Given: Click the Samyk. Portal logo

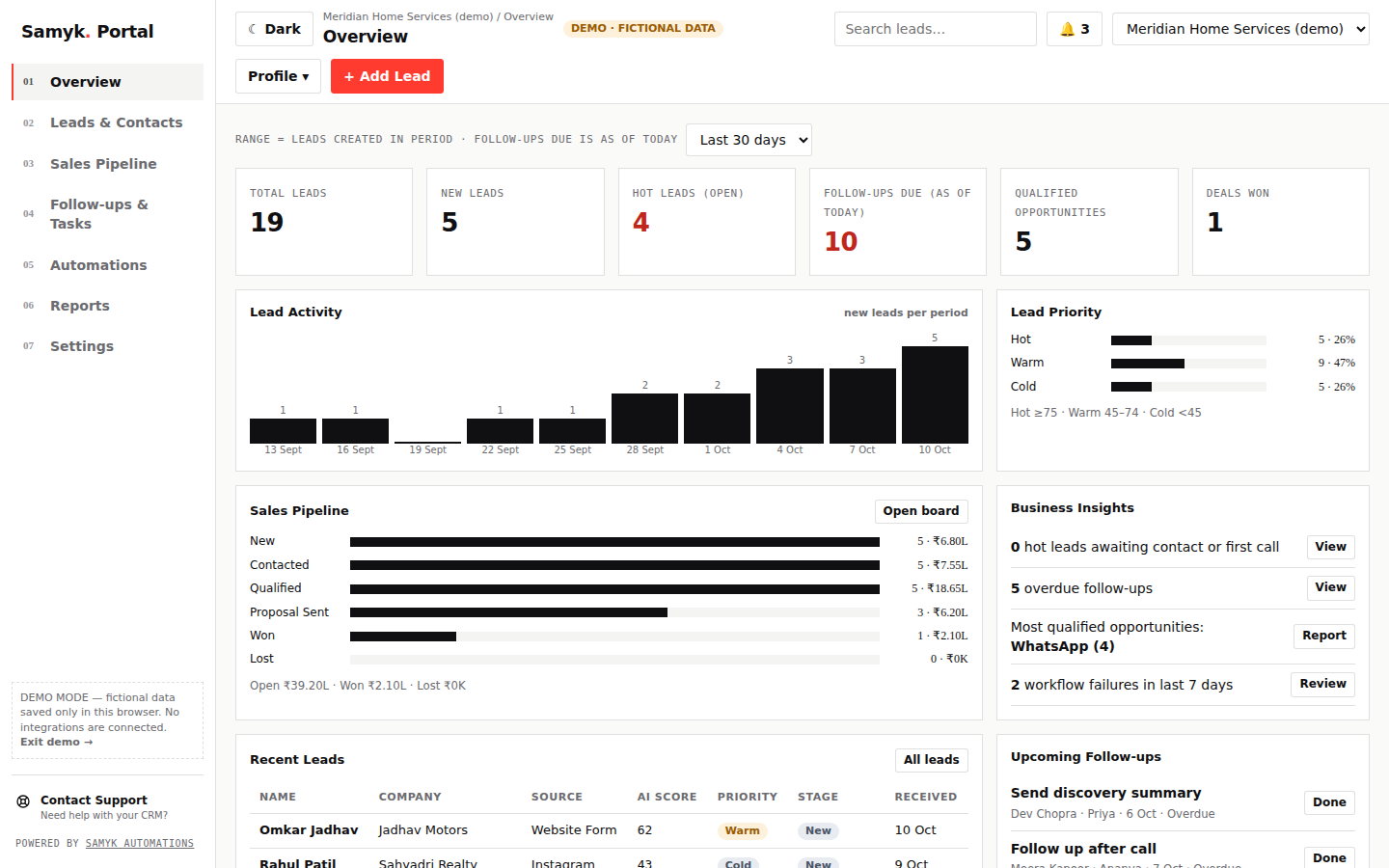Looking at the screenshot, I should 88,32.
